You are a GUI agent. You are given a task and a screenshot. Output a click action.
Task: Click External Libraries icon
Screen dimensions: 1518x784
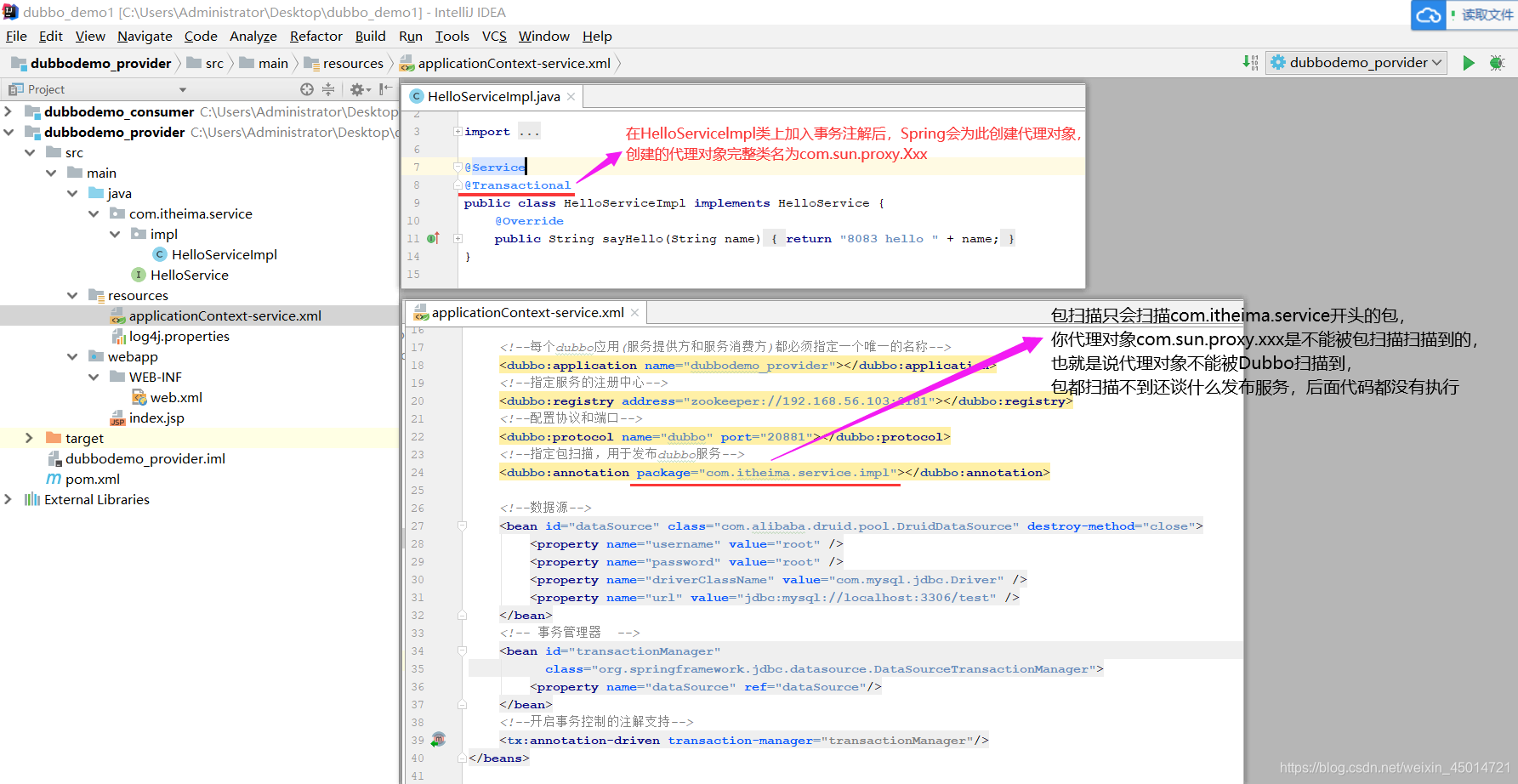click(x=32, y=499)
